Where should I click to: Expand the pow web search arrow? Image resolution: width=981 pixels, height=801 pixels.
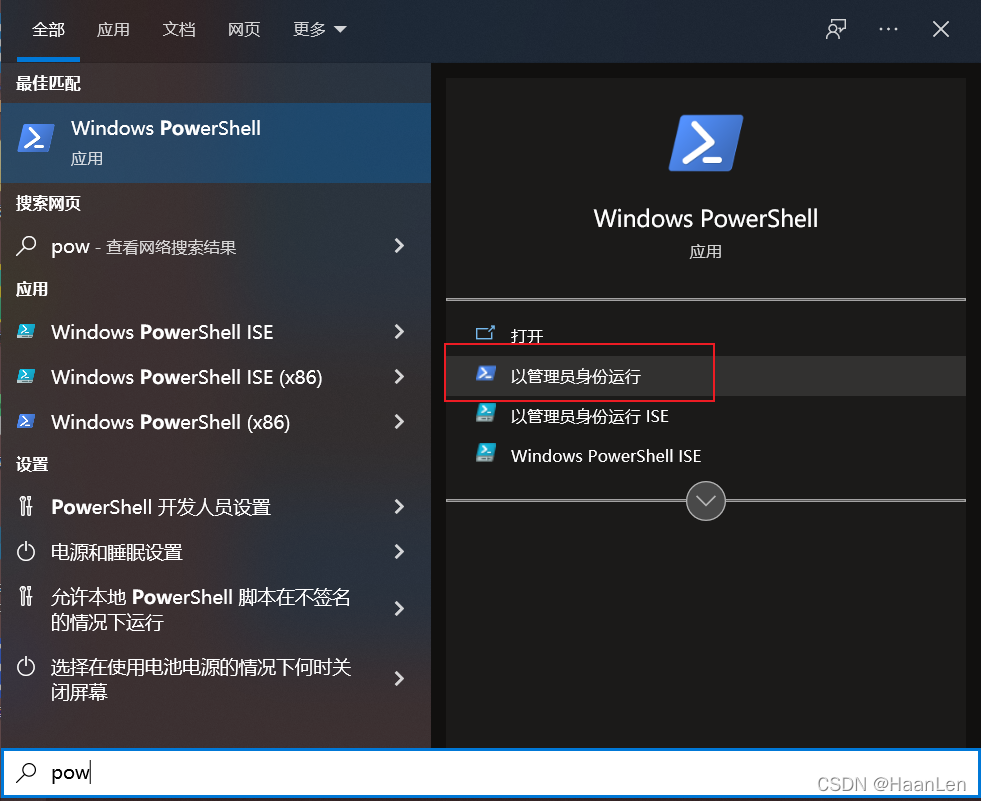click(x=399, y=246)
